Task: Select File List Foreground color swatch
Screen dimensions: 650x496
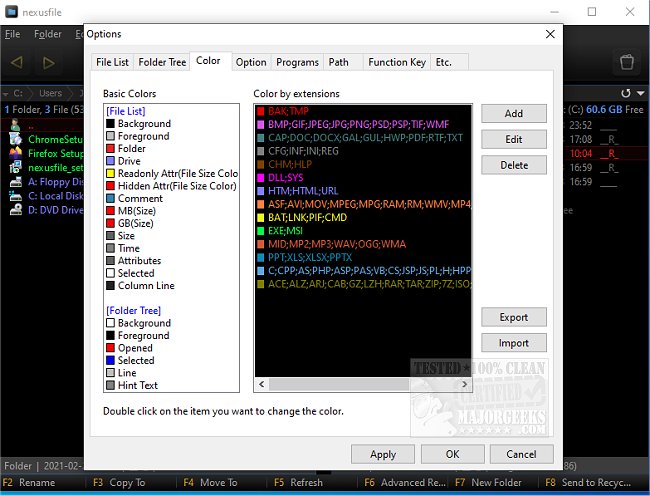Action: 110,136
